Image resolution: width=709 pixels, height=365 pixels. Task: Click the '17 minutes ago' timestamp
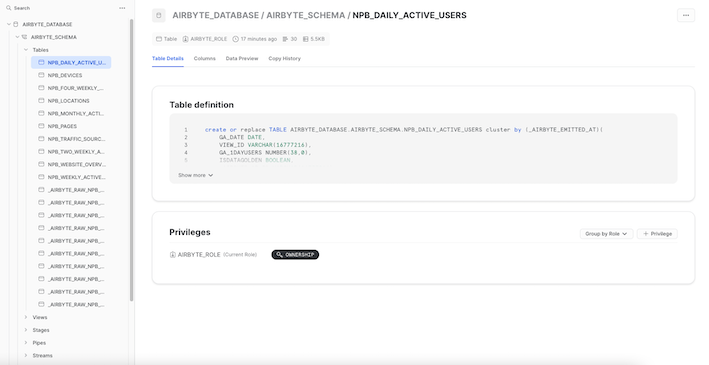coord(259,39)
